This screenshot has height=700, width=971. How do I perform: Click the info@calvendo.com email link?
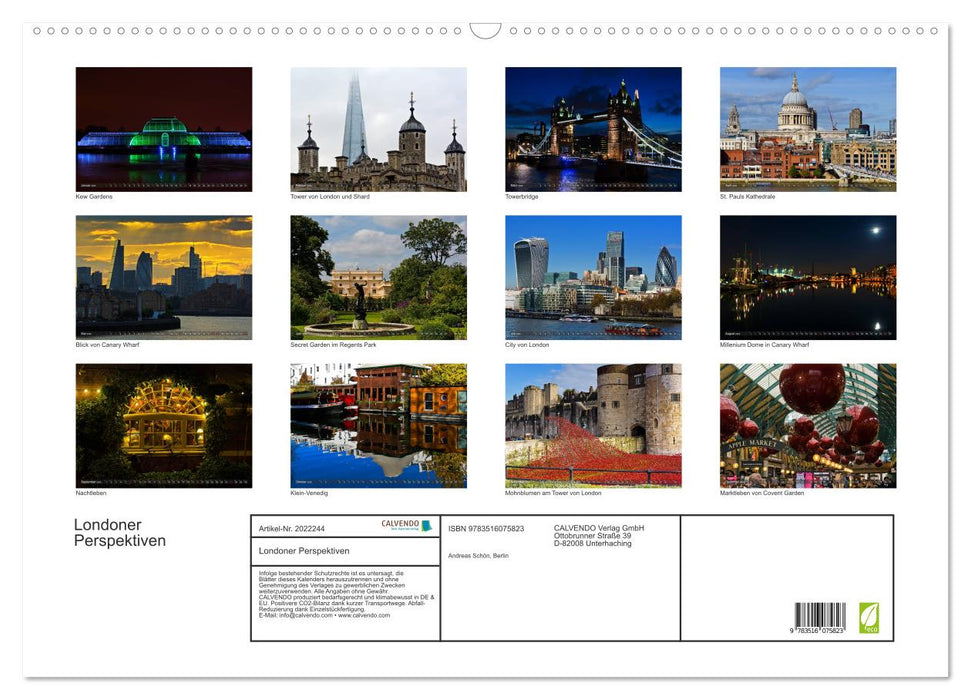tap(304, 616)
